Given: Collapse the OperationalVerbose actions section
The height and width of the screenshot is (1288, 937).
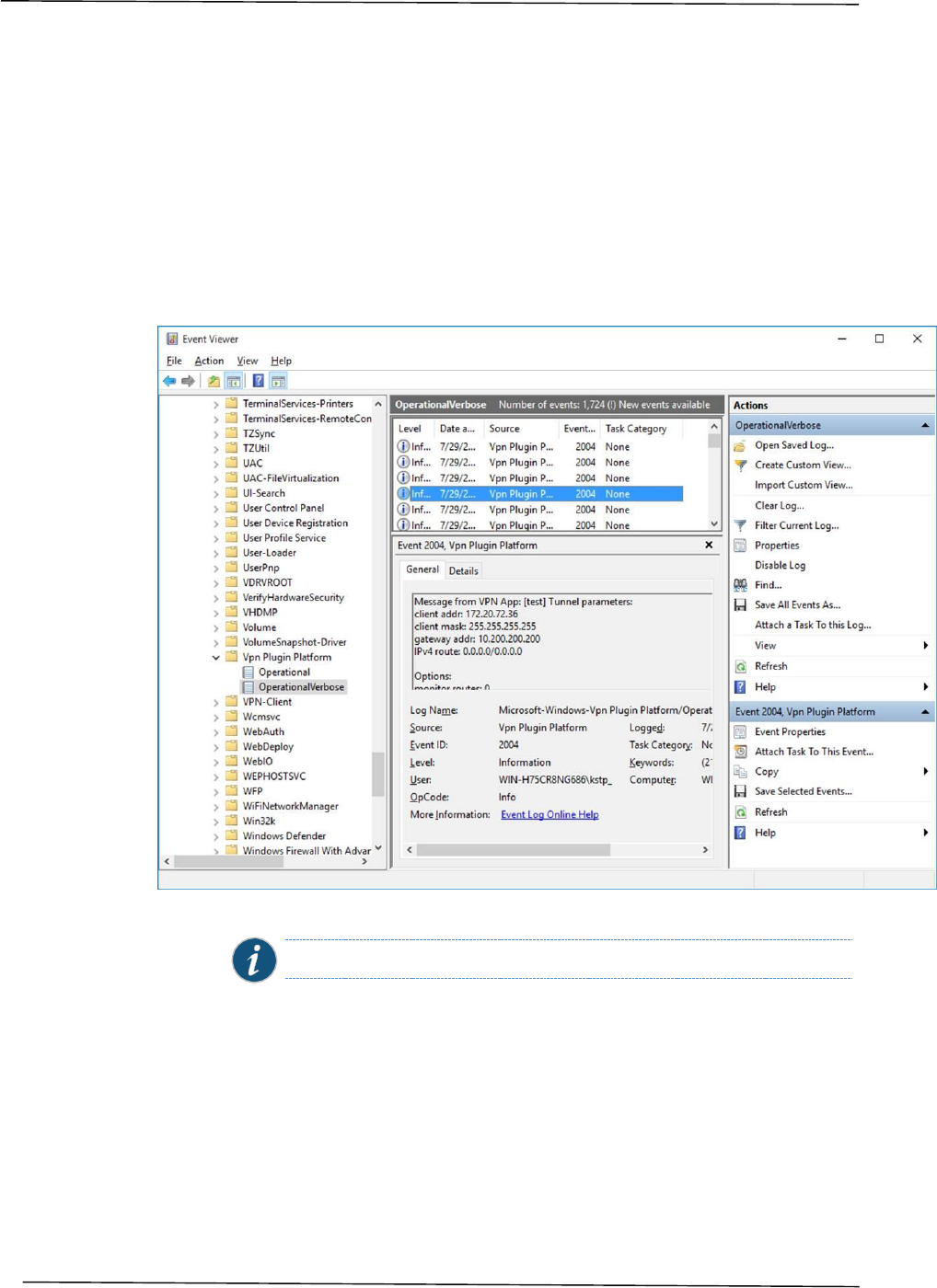Looking at the screenshot, I should (925, 426).
